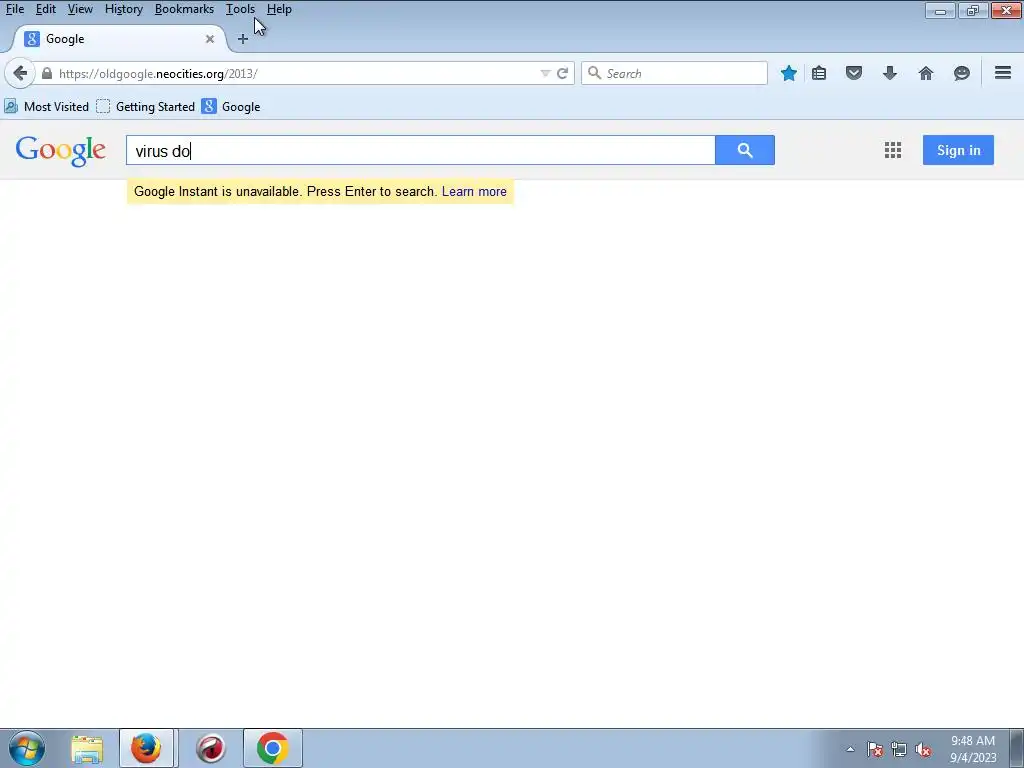Viewport: 1024px width, 768px height.
Task: Open Action Center flag icon
Action: click(875, 749)
